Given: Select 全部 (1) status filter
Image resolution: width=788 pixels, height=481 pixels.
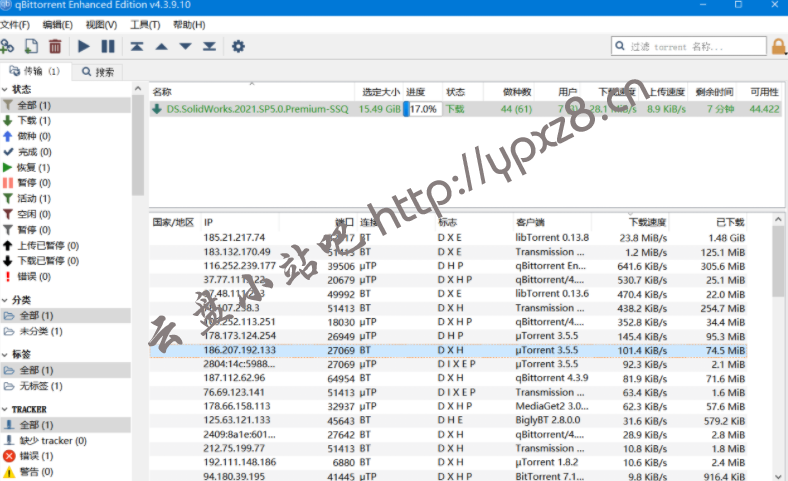Looking at the screenshot, I should click(x=65, y=105).
